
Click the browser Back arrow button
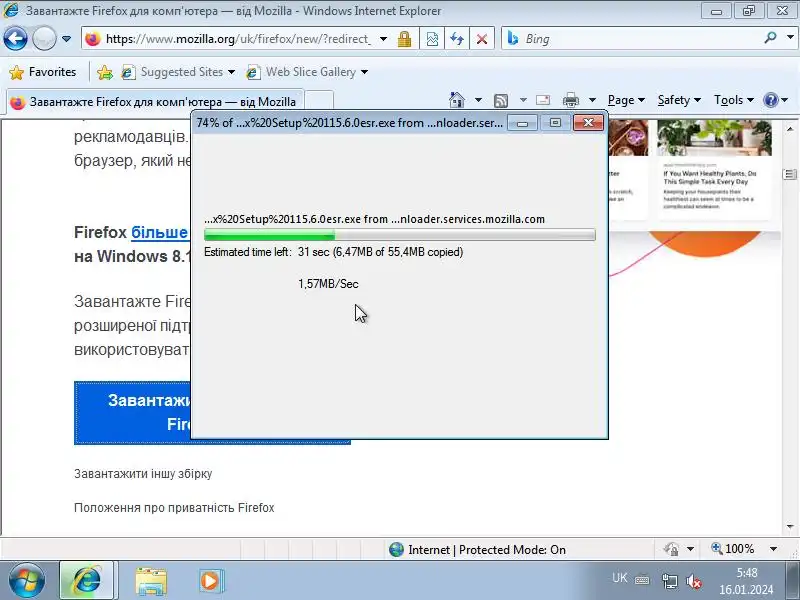pyautogui.click(x=15, y=38)
